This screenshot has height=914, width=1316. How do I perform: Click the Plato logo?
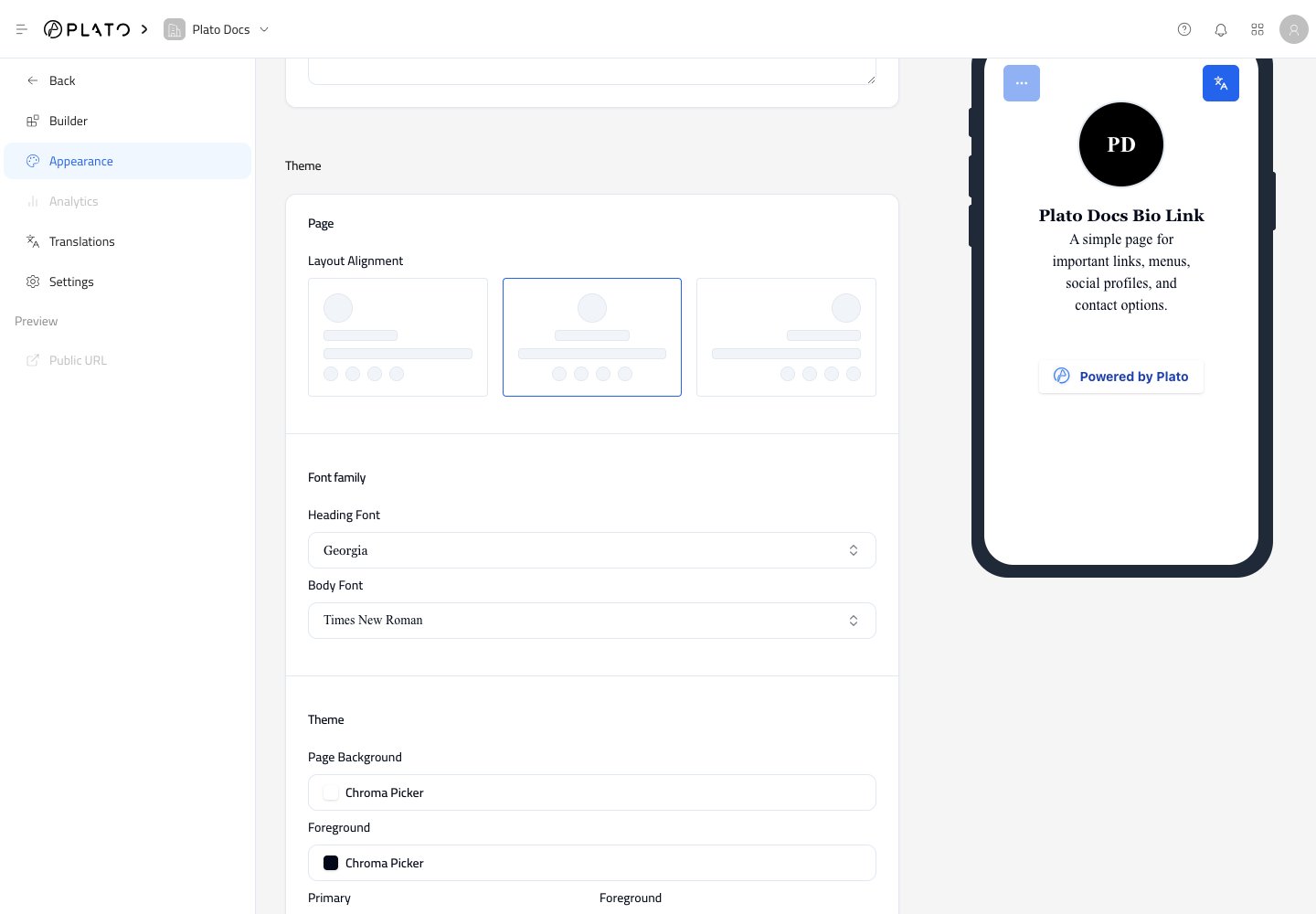(x=87, y=29)
